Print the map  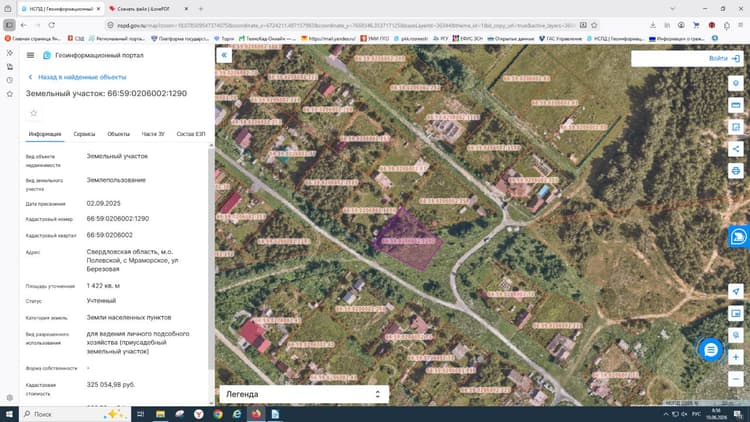736,171
